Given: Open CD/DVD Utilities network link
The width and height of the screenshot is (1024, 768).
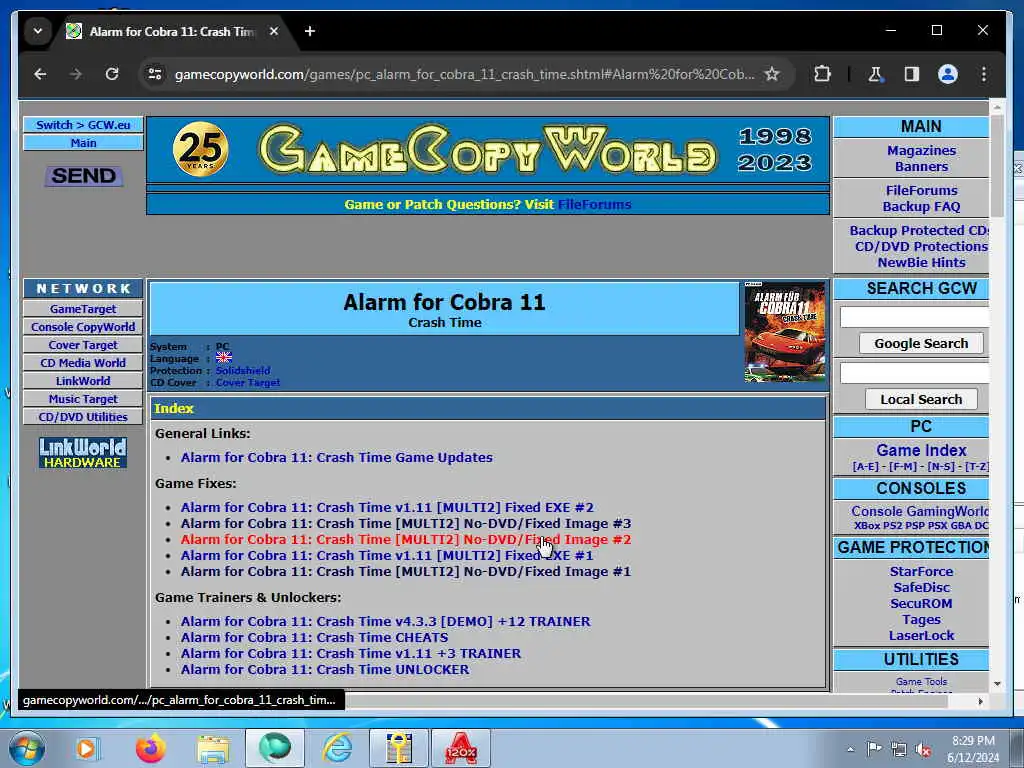Looking at the screenshot, I should click(83, 417).
